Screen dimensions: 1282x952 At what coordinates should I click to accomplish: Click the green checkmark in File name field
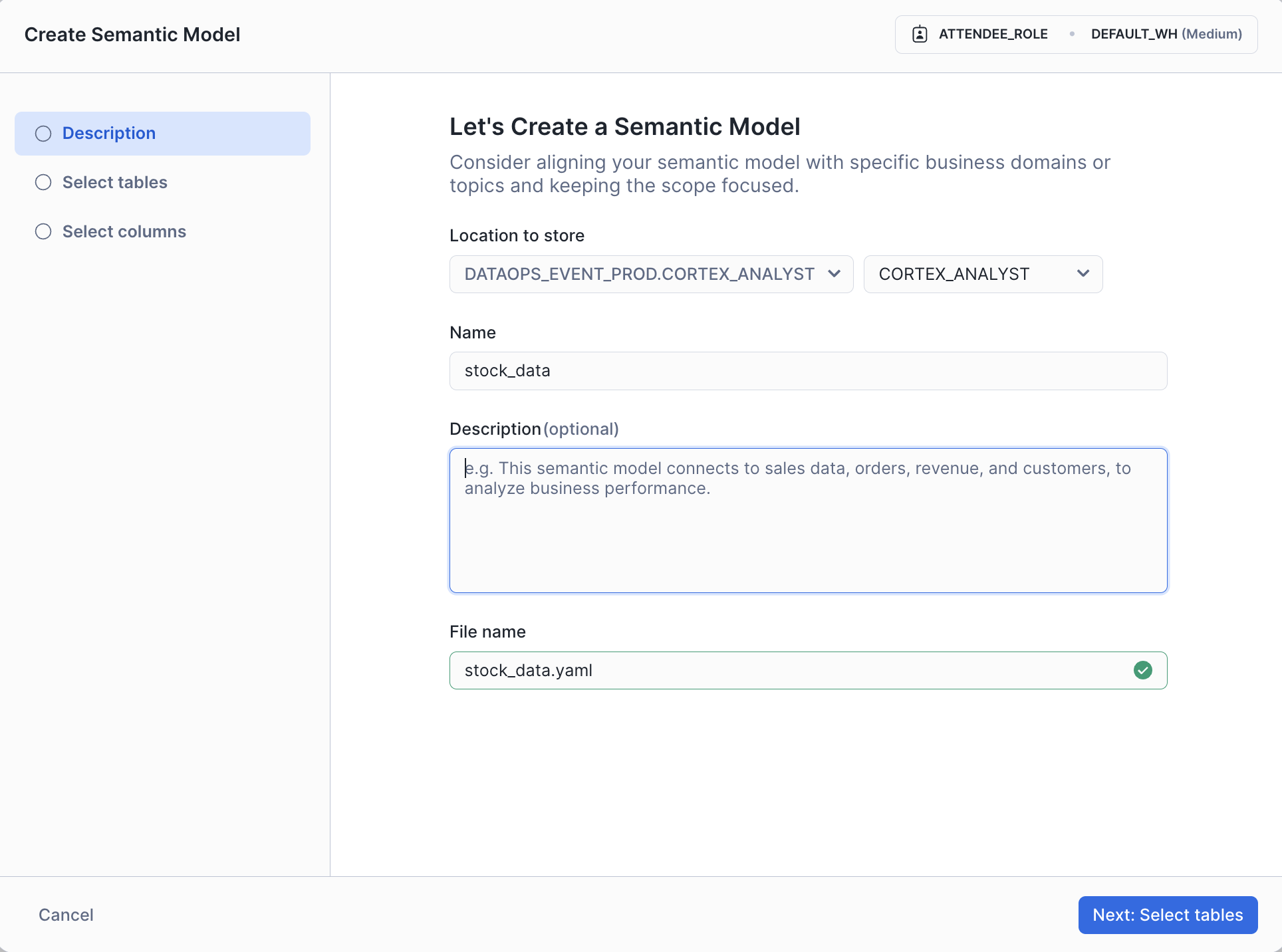pyautogui.click(x=1142, y=670)
